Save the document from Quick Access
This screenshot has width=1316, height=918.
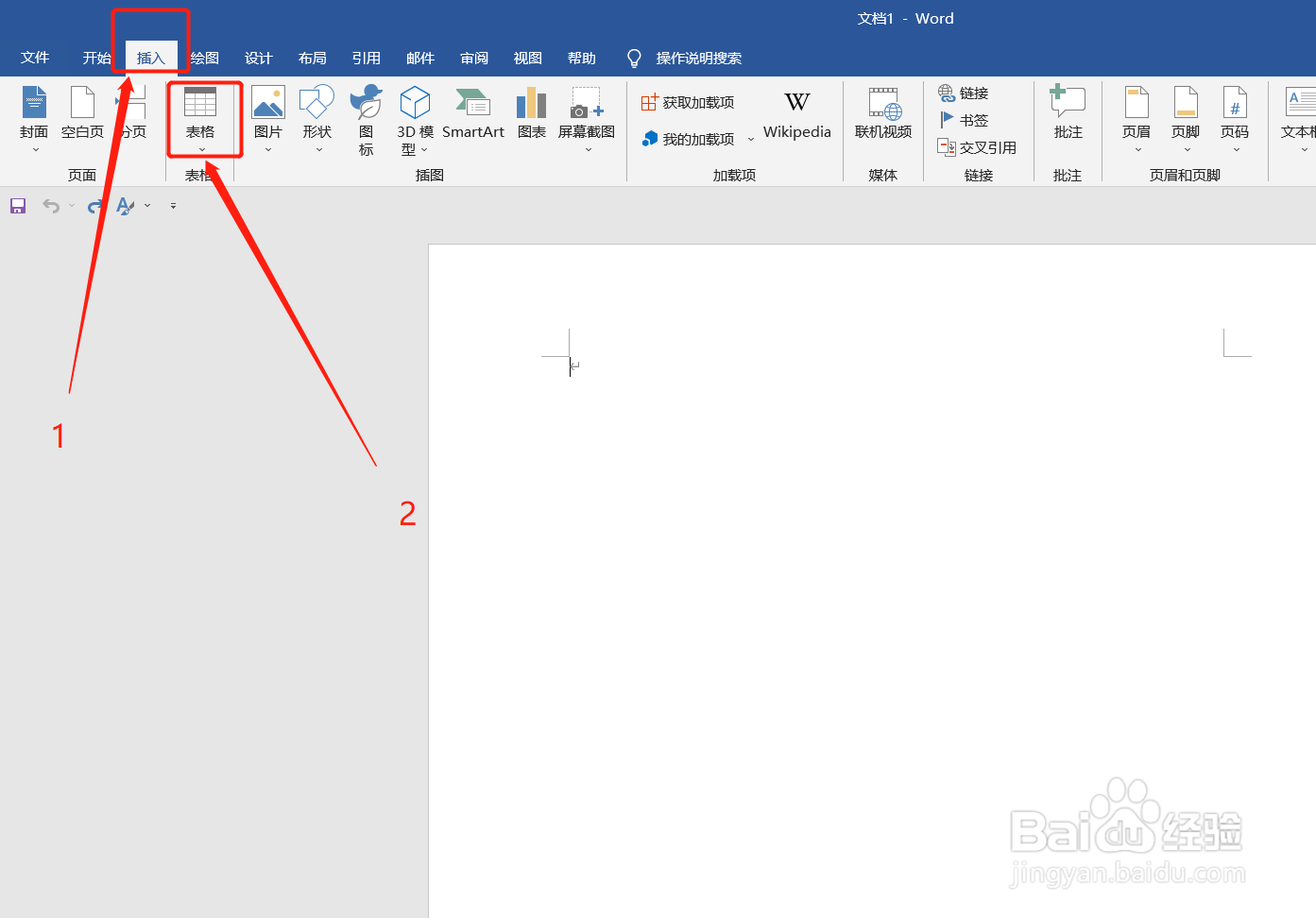(18, 206)
